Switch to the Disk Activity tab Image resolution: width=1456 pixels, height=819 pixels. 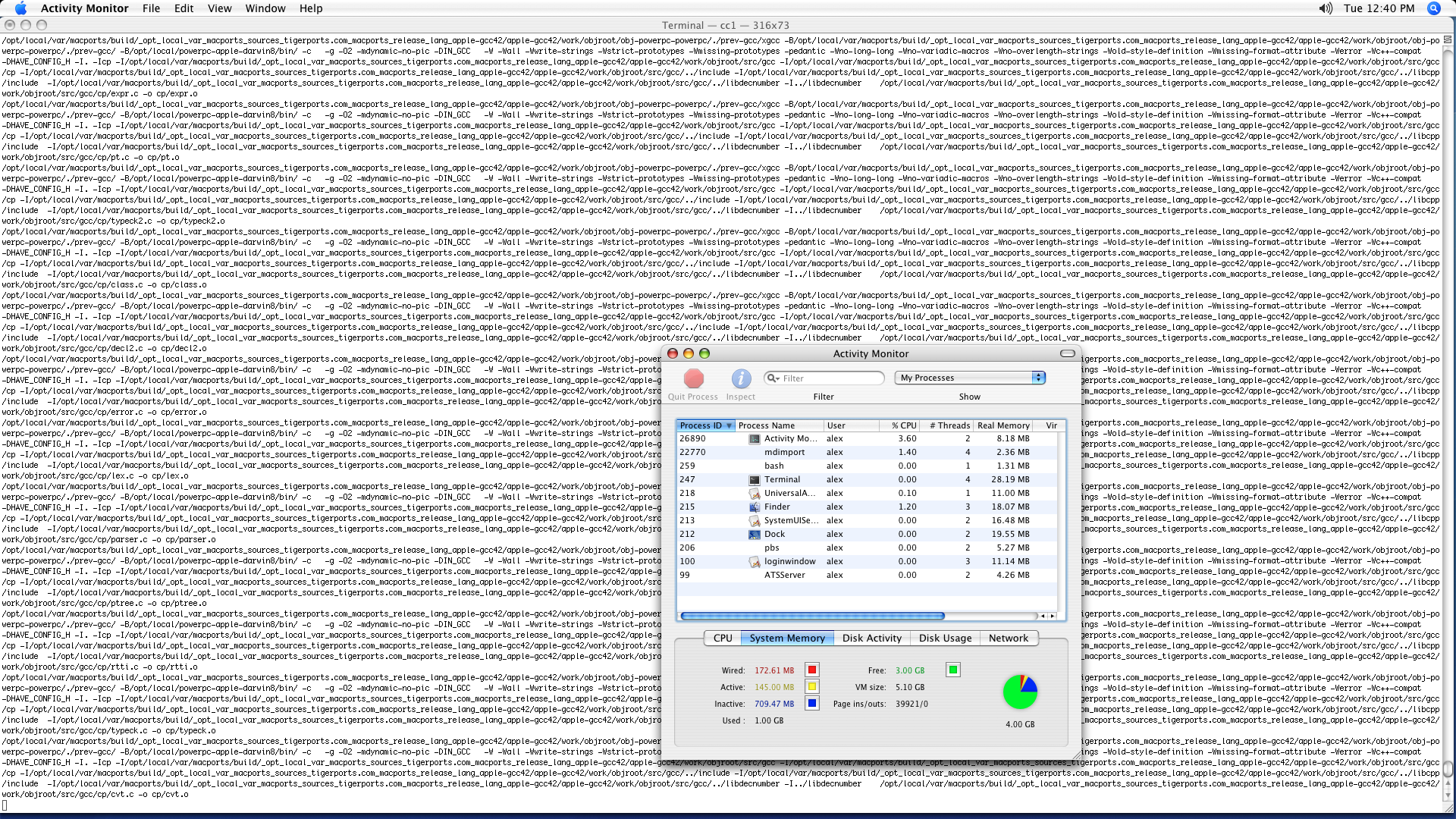(872, 639)
